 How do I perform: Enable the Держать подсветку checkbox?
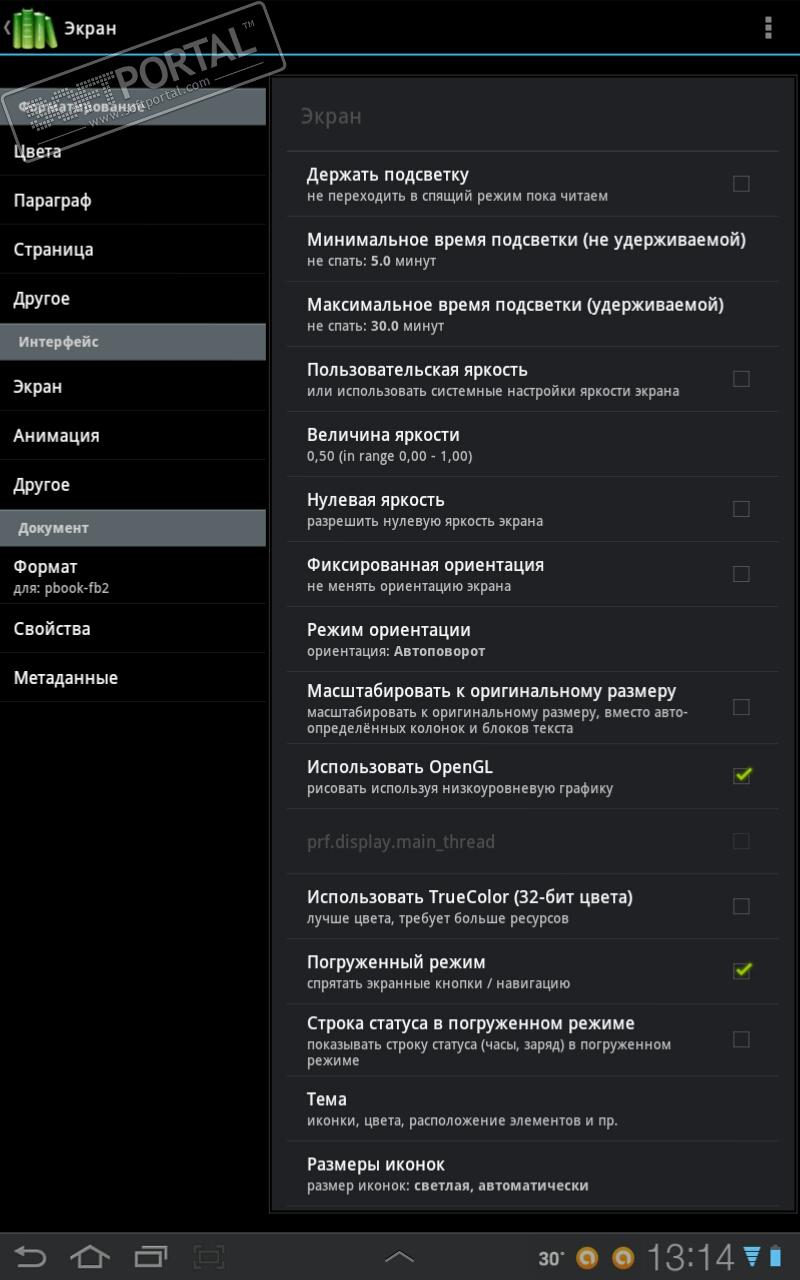[741, 184]
